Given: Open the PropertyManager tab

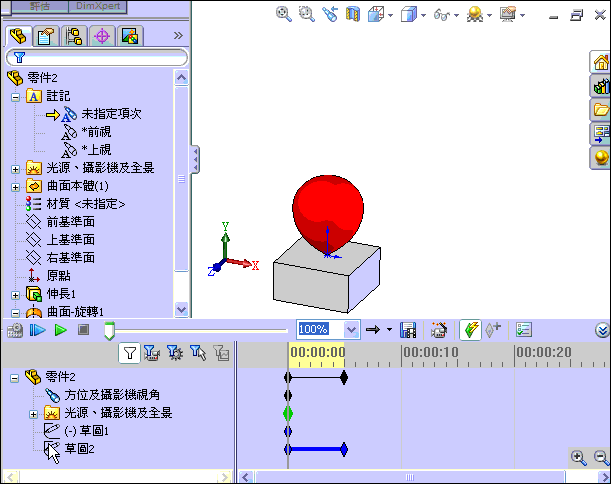Looking at the screenshot, I should (46, 36).
